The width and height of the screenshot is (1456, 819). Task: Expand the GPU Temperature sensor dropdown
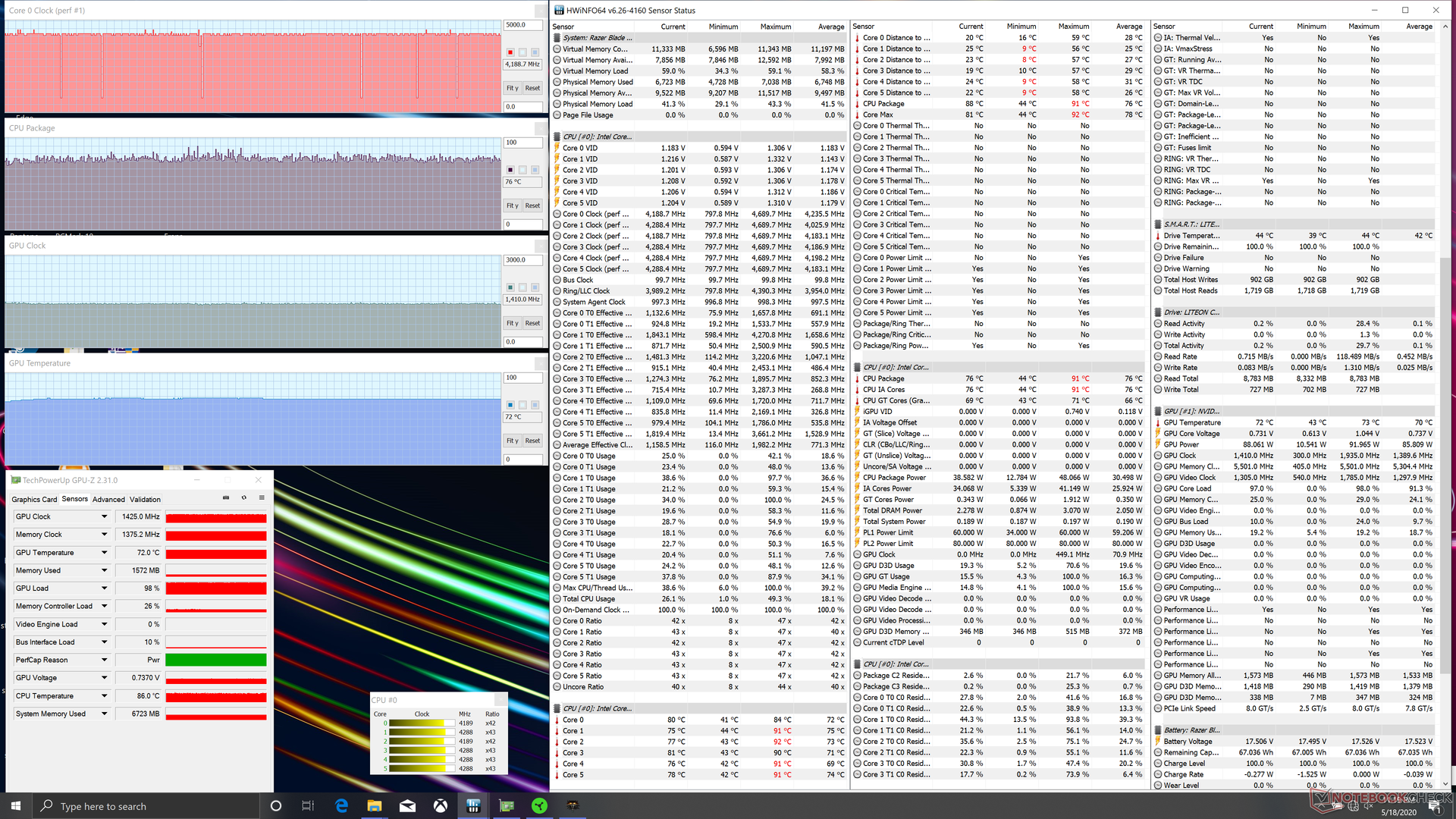click(105, 553)
